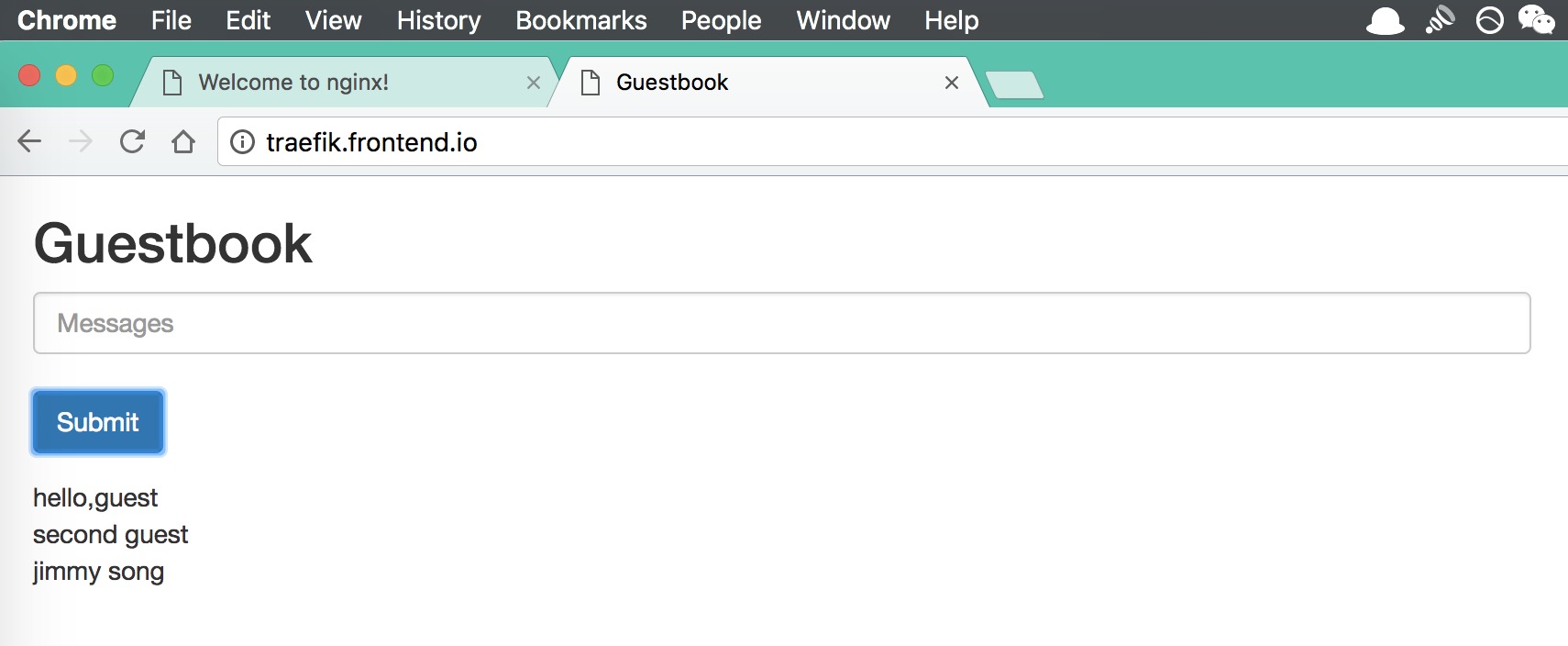View site information icon in address bar

click(x=242, y=142)
